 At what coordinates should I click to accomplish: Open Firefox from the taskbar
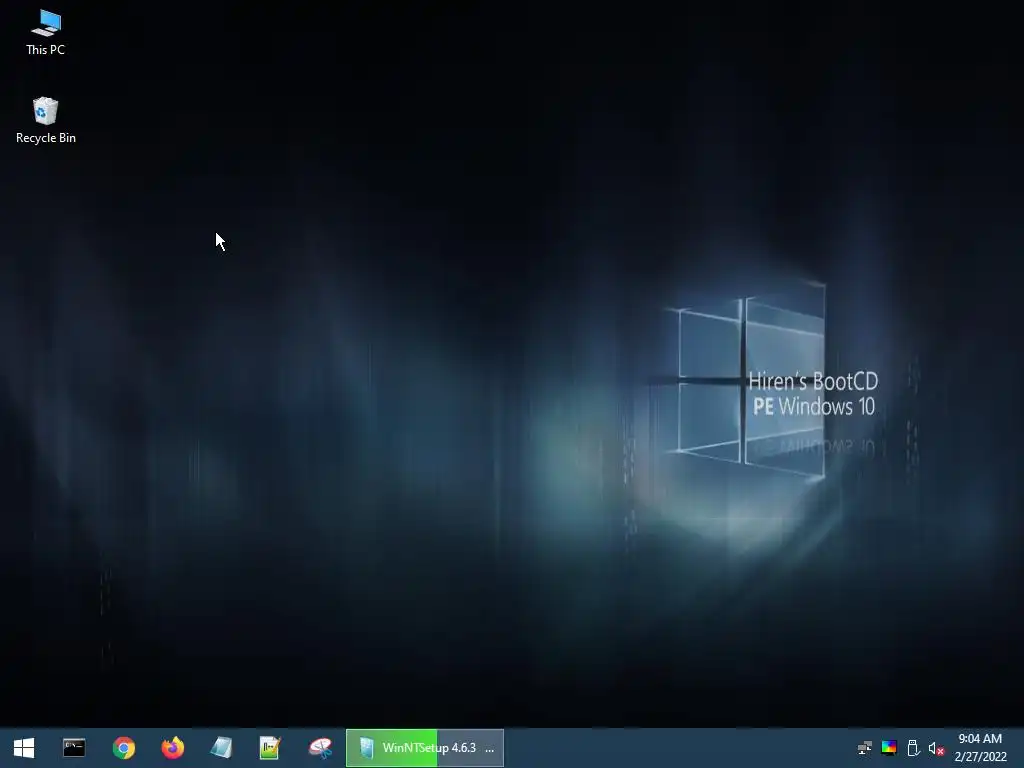click(172, 748)
